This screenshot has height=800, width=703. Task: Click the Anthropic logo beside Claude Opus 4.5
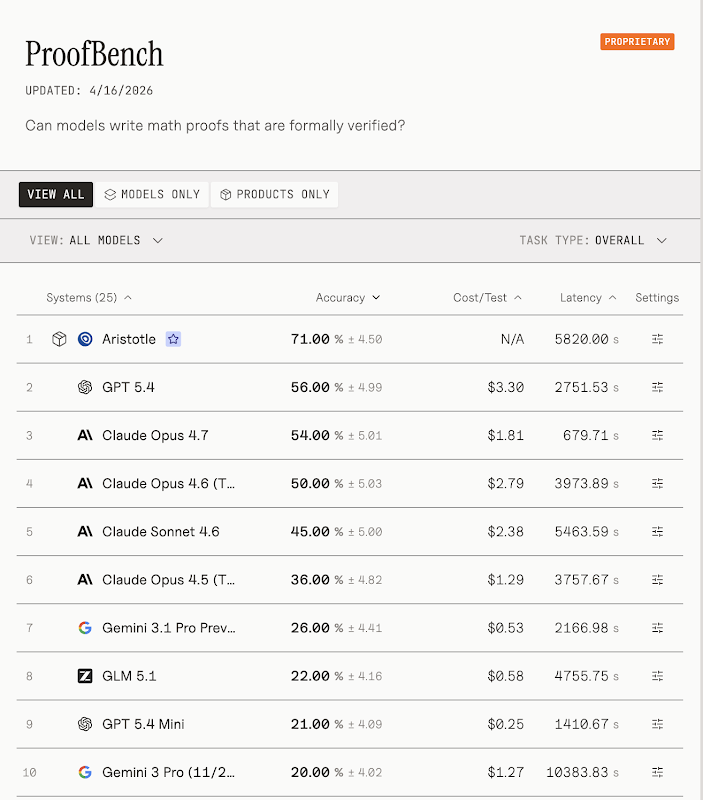(x=85, y=580)
